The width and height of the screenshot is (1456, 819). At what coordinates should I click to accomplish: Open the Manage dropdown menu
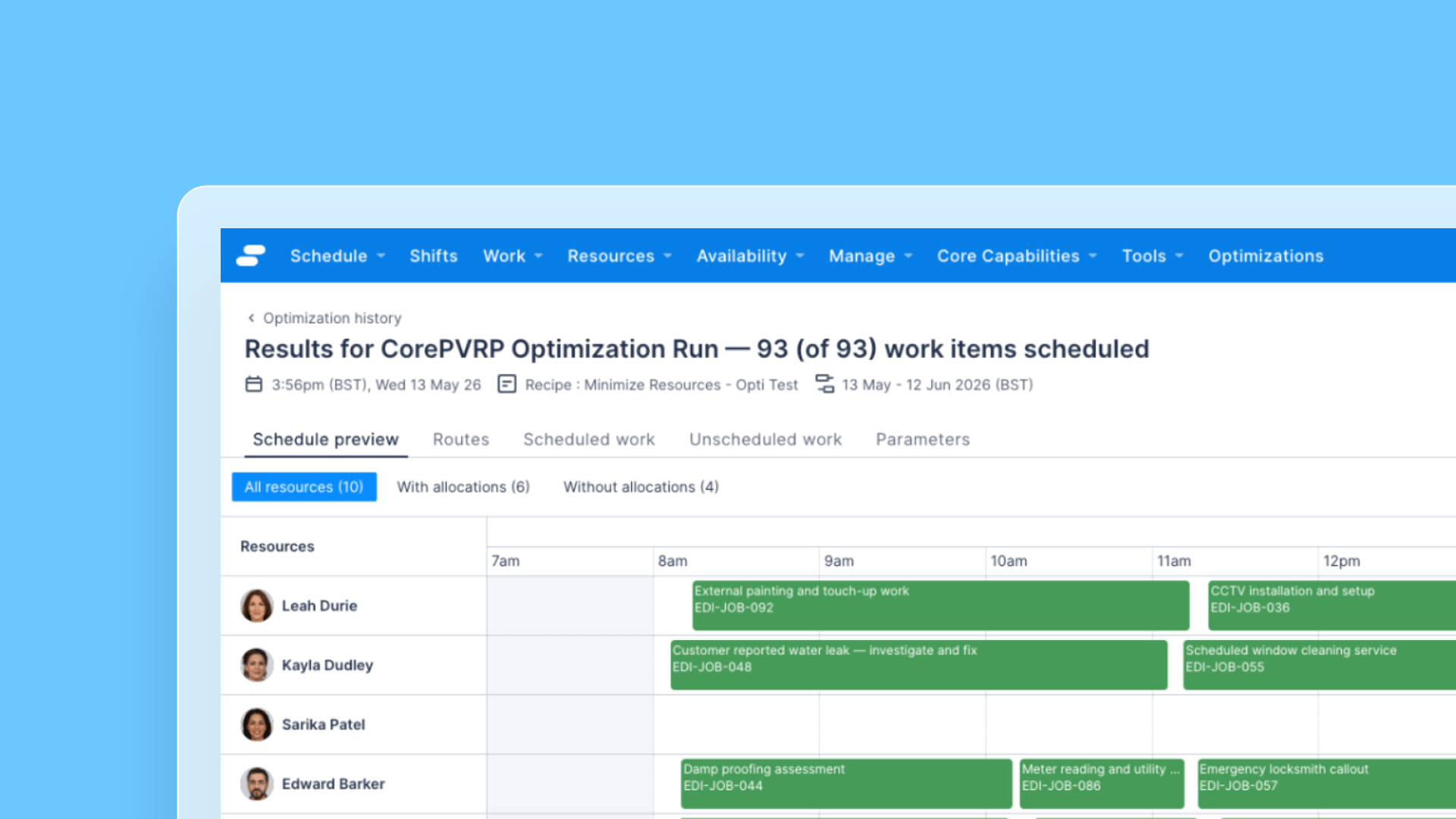[871, 256]
